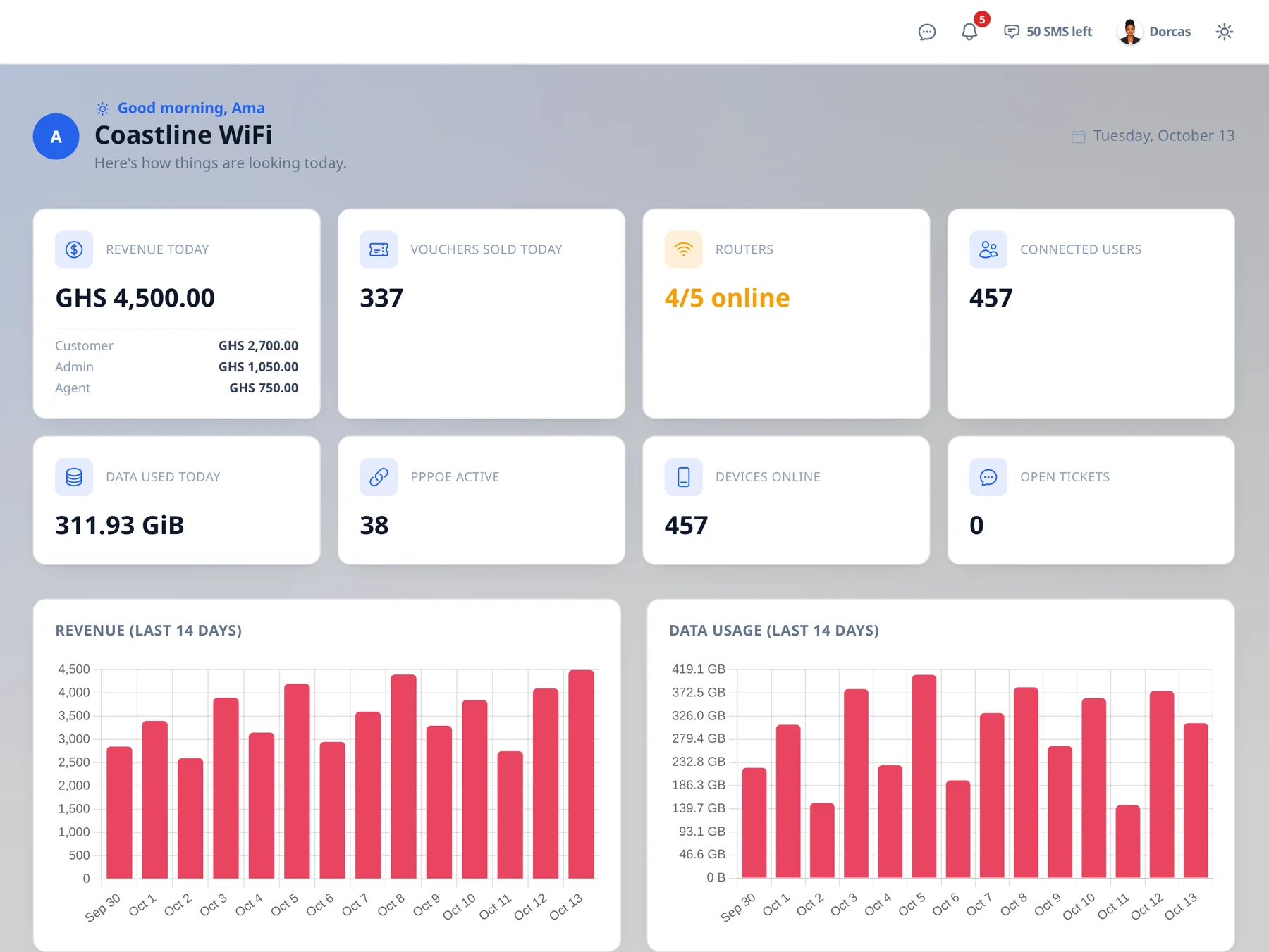Image resolution: width=1269 pixels, height=952 pixels.
Task: Click the Oct 3 bar in data usage chart
Action: coord(856,784)
